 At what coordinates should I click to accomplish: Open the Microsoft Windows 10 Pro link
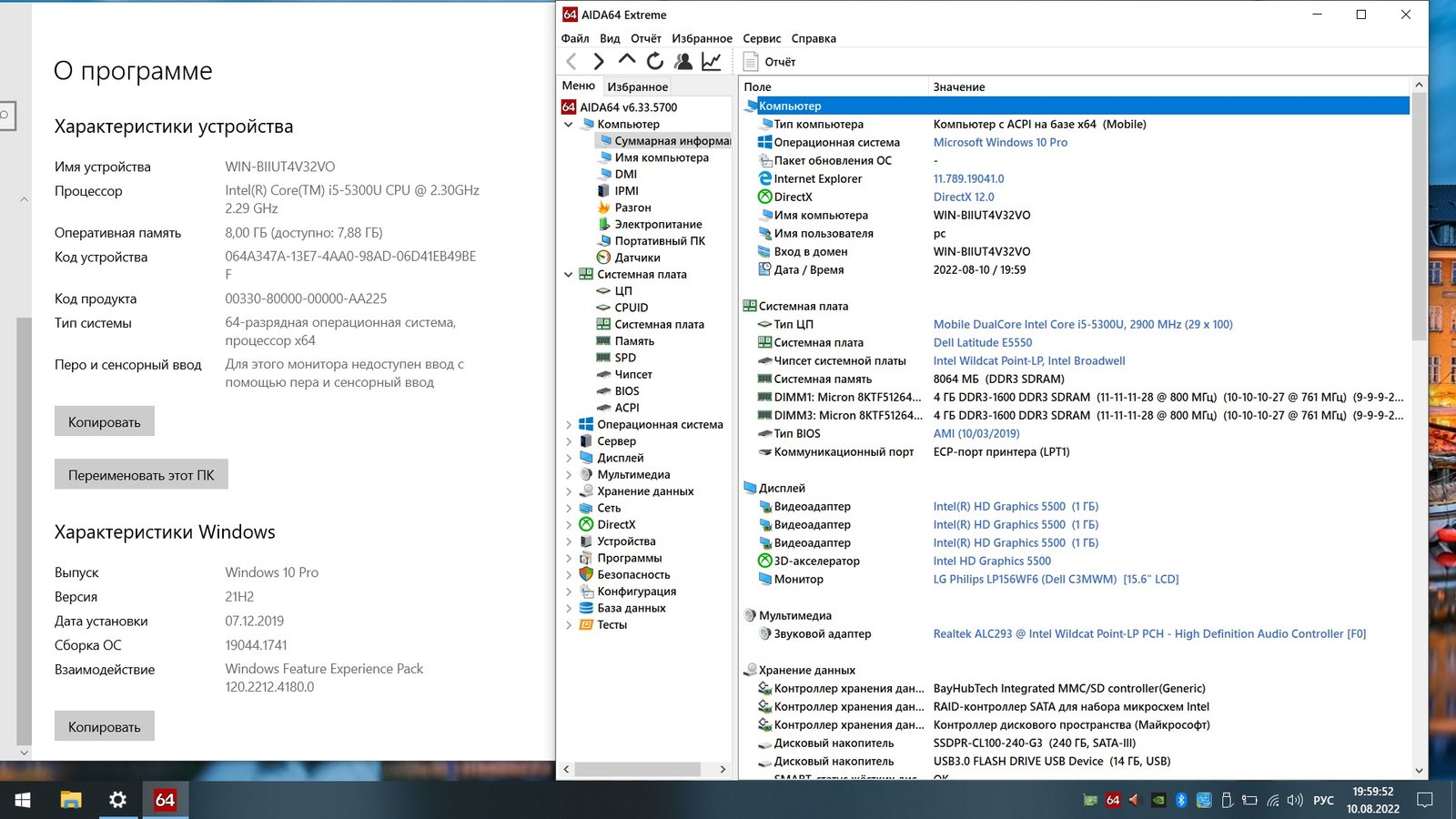point(1000,143)
